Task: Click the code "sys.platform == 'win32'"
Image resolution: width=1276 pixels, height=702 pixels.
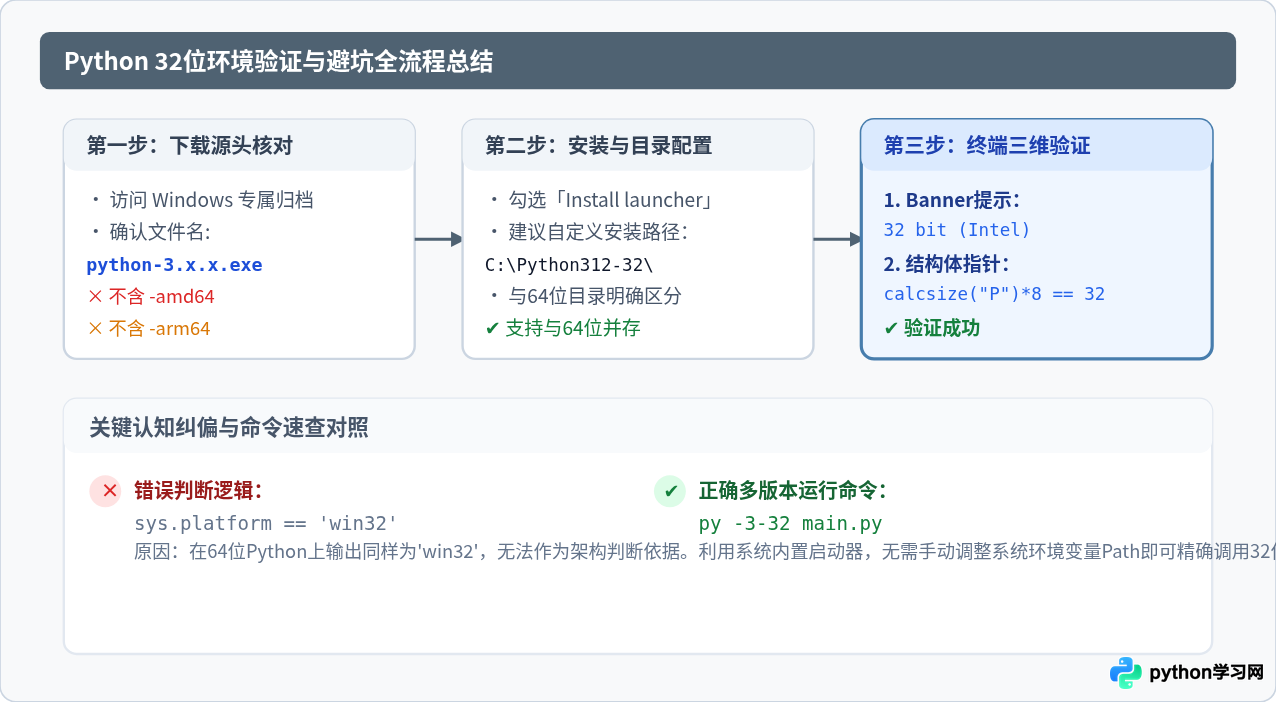Action: click(266, 523)
